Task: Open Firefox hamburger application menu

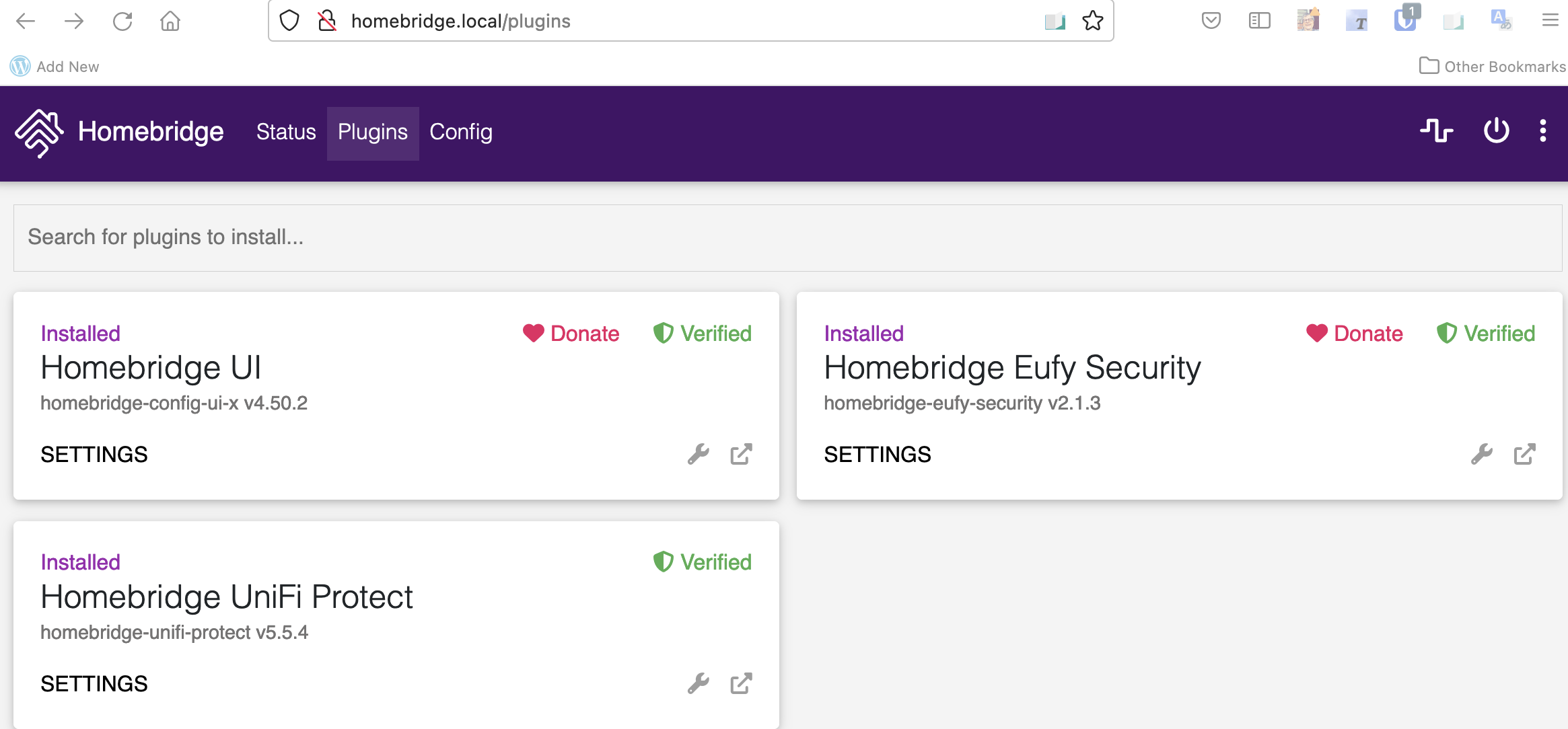Action: click(x=1550, y=21)
